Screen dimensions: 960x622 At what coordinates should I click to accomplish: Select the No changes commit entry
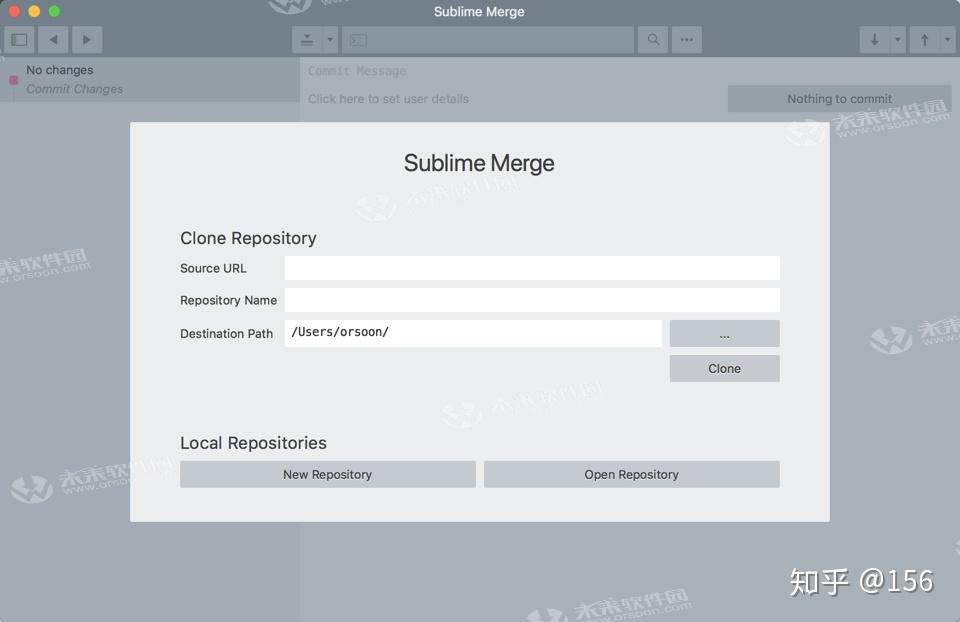coord(150,80)
